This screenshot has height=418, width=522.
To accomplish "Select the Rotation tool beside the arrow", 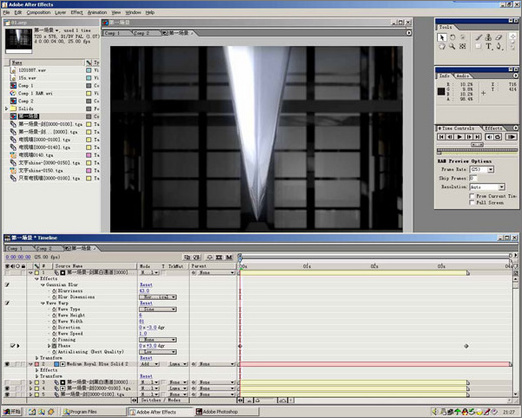I will 452,37.
